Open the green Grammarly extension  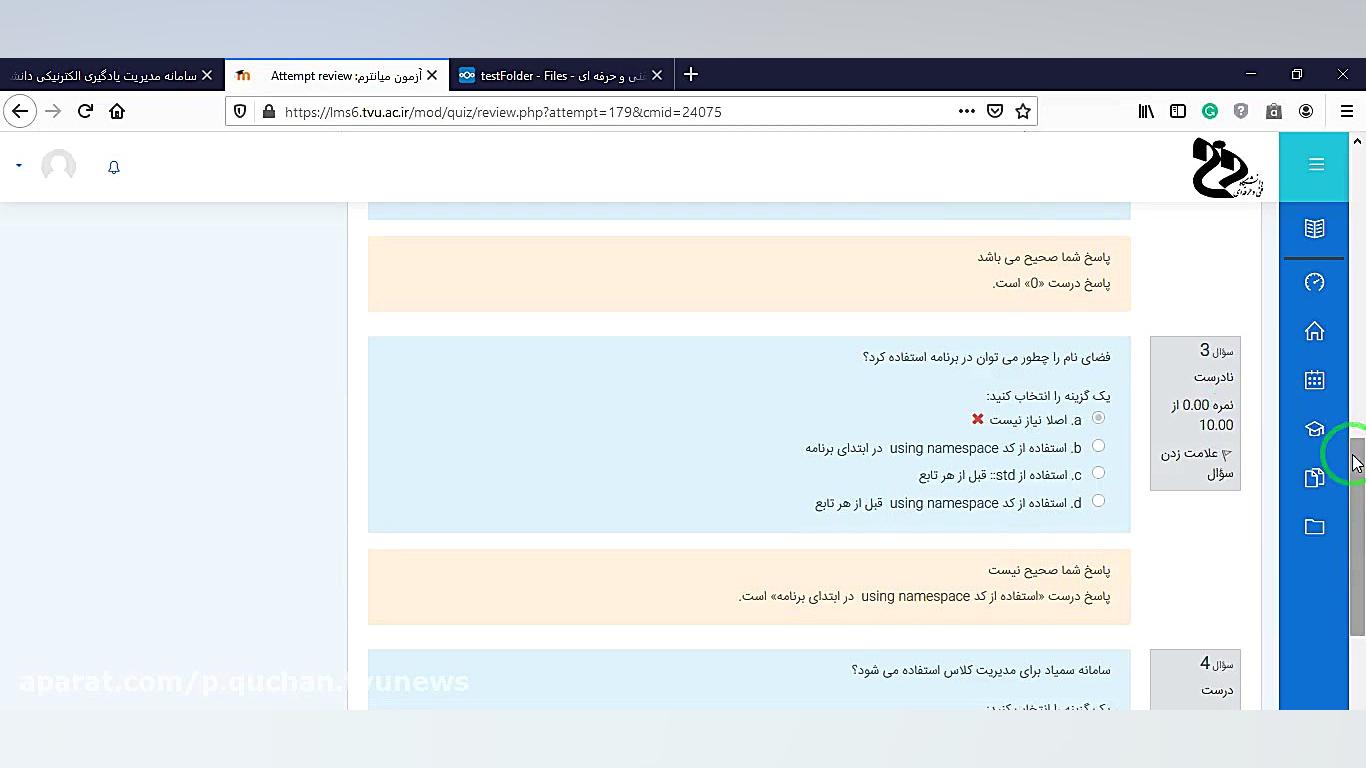click(x=1210, y=111)
